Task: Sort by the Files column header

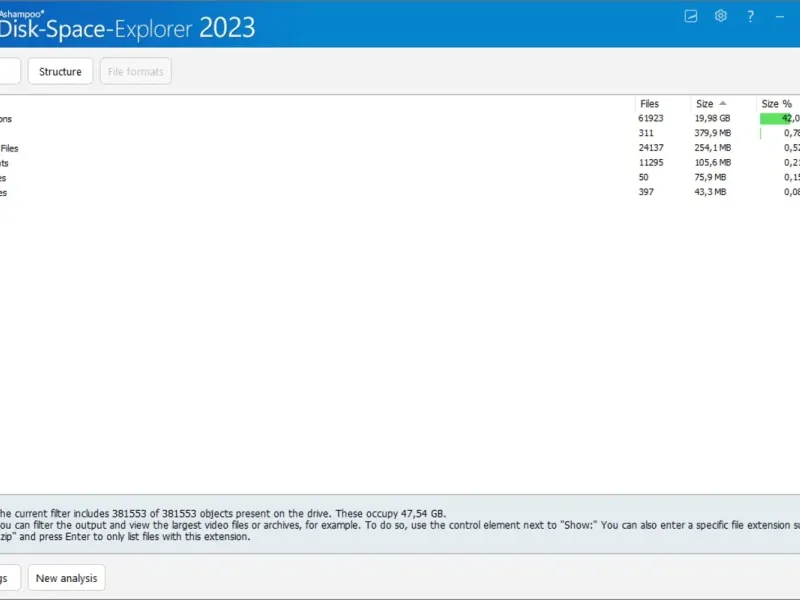Action: pos(649,104)
